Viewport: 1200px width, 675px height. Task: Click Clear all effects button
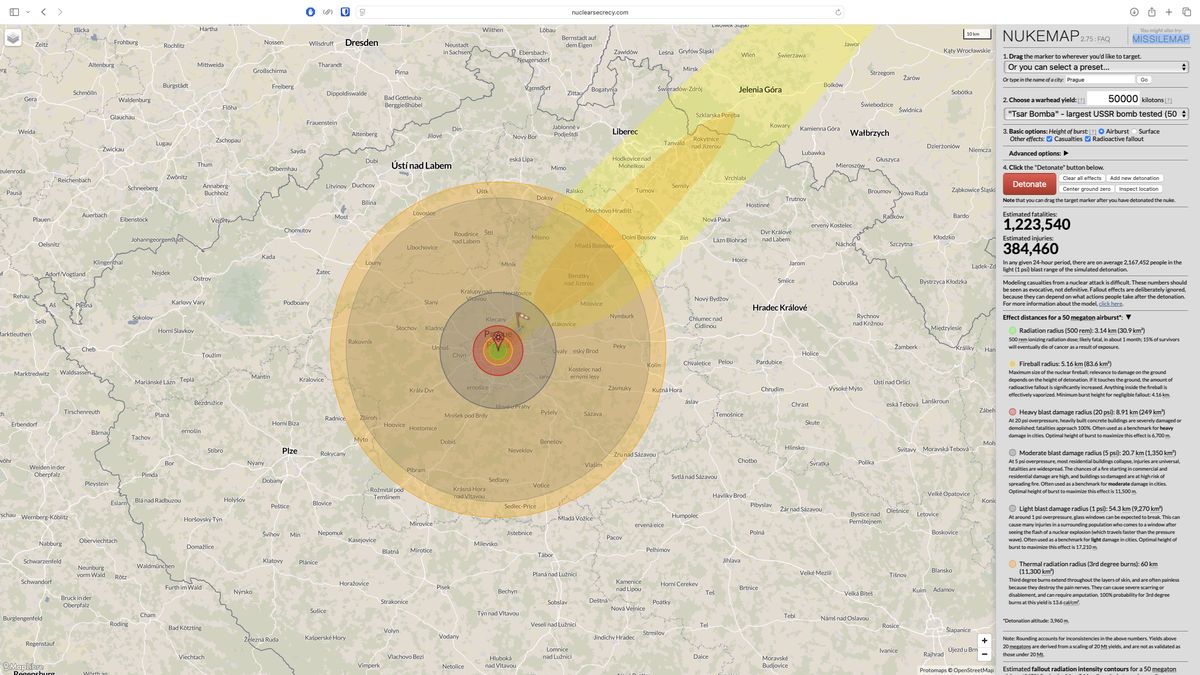tap(1082, 178)
